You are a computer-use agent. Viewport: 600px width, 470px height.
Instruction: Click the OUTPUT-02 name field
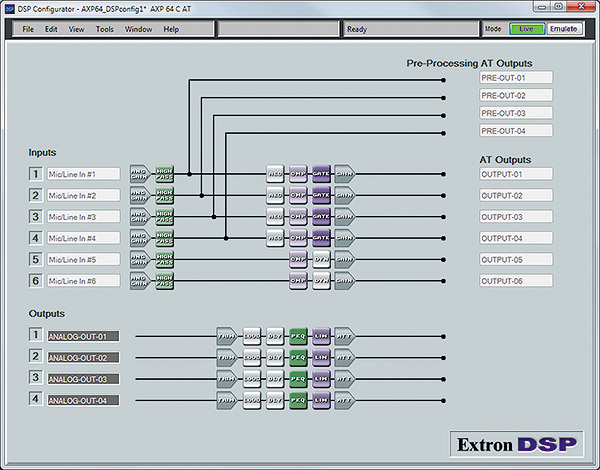516,196
